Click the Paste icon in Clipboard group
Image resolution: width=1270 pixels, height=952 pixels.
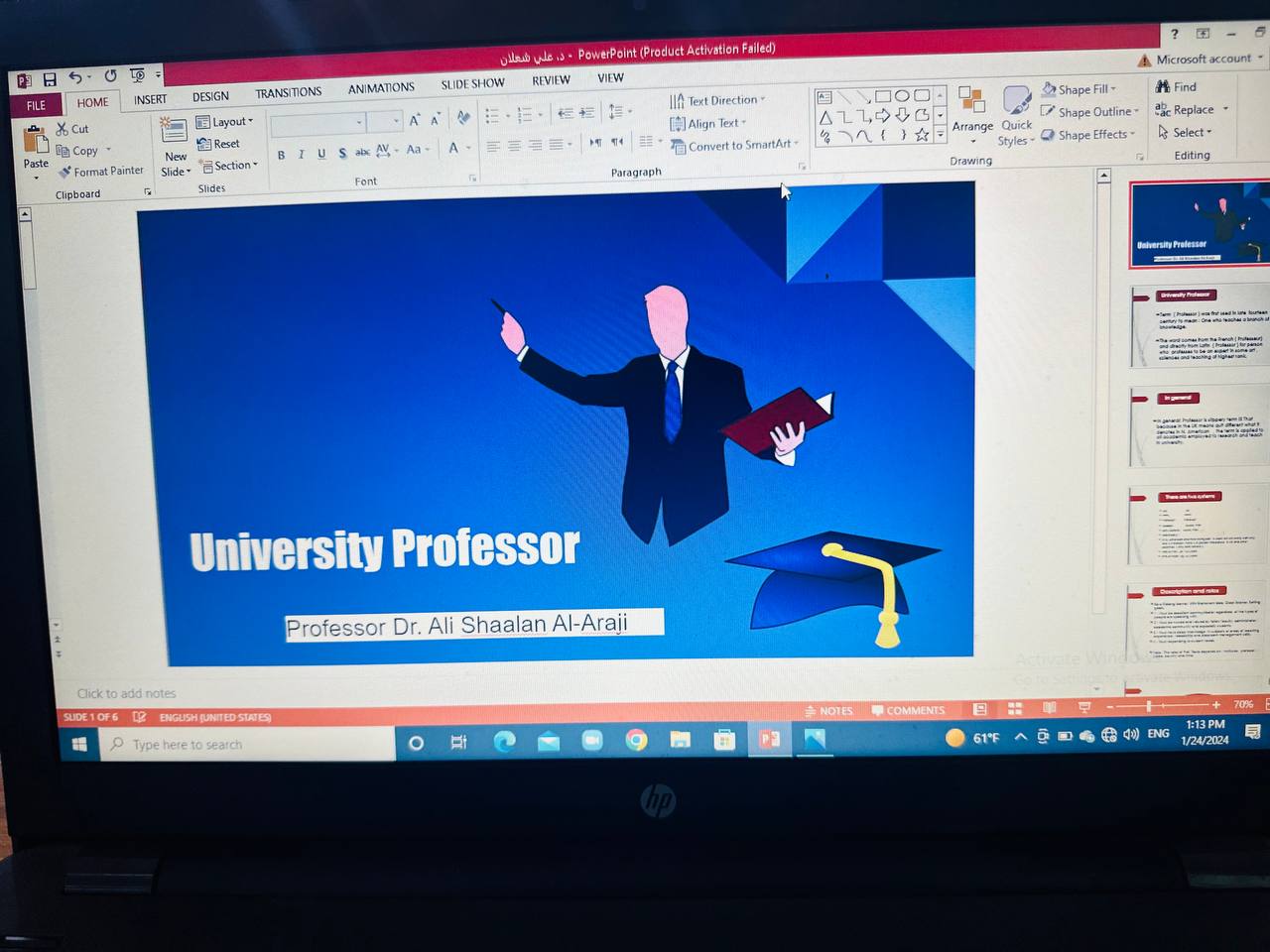(36, 143)
